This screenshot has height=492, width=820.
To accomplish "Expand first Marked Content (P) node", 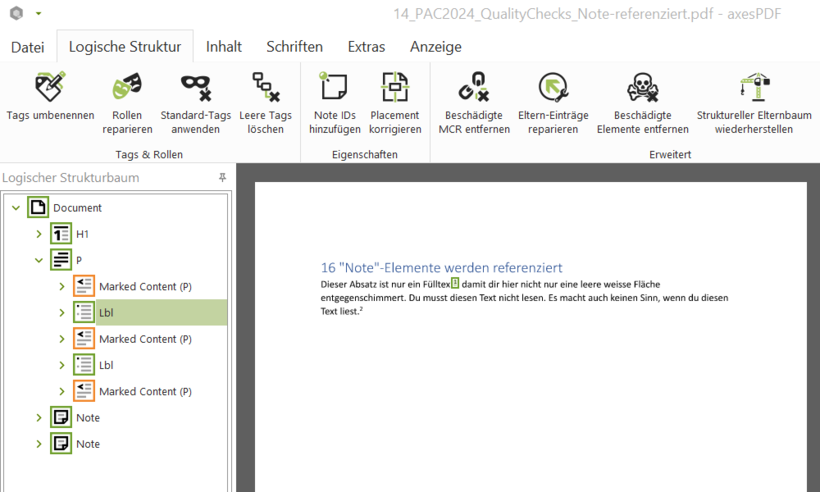I will [x=62, y=287].
